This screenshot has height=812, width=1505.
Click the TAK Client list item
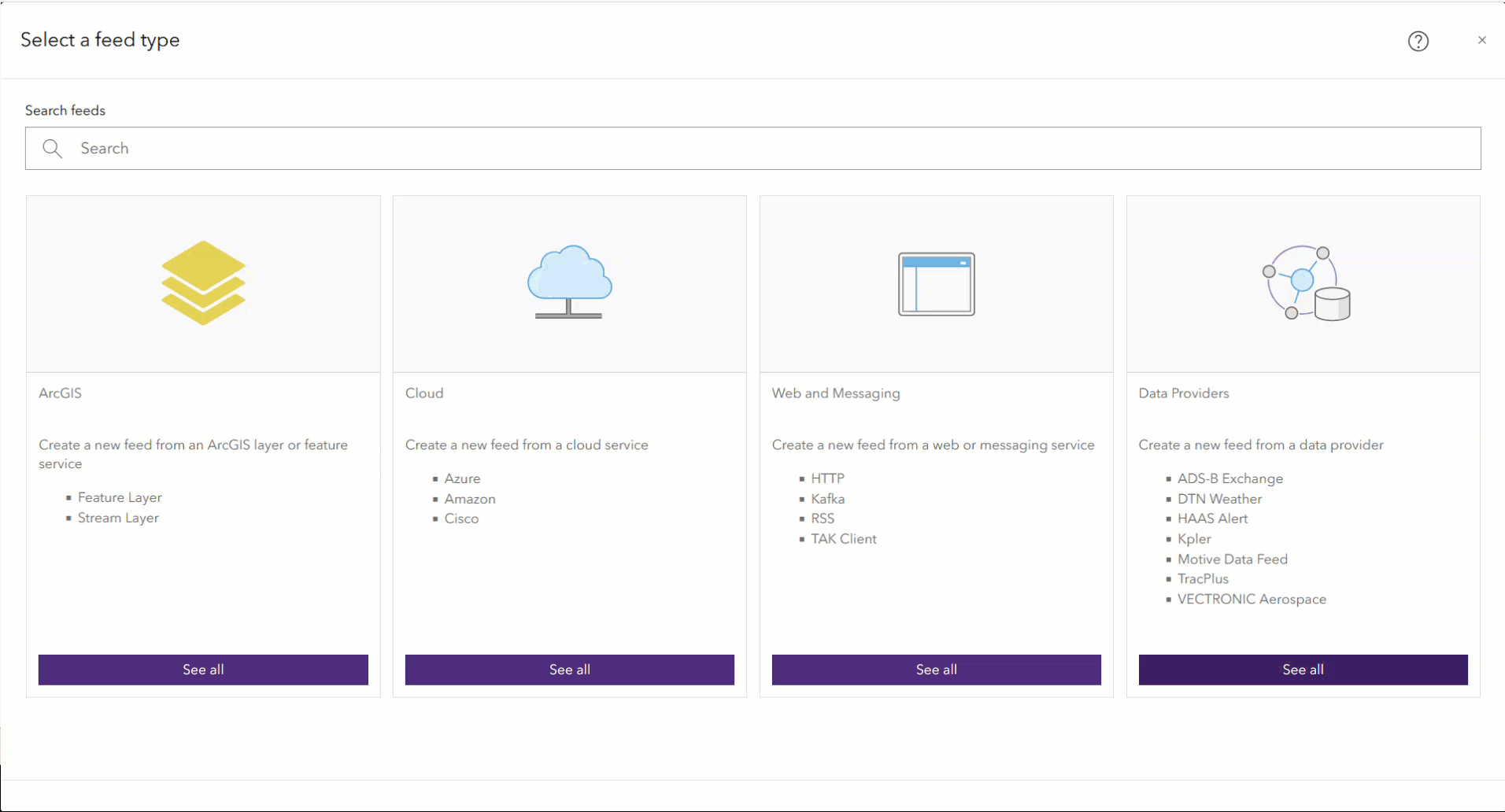click(843, 539)
